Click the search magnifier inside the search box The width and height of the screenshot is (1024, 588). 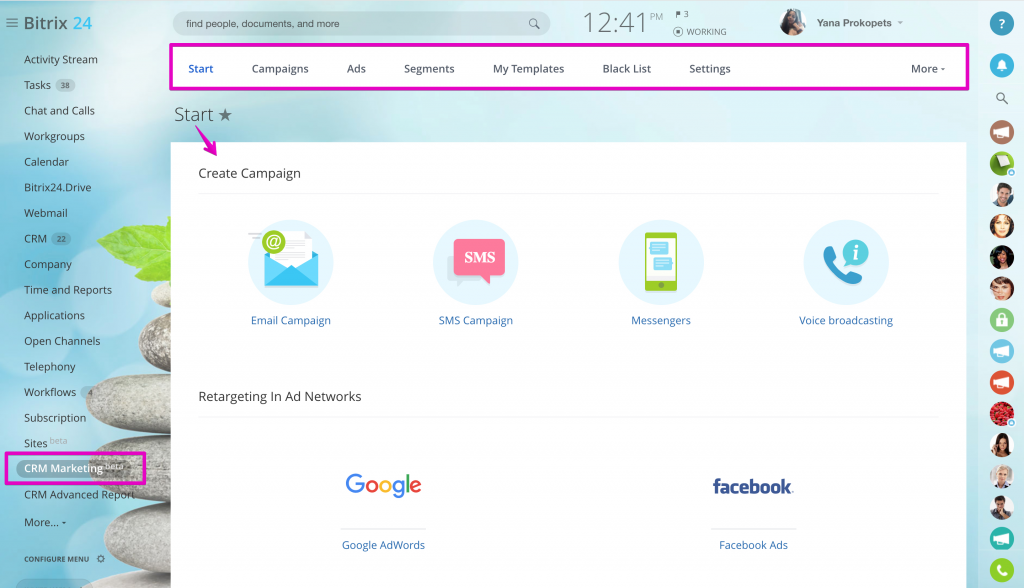tap(534, 24)
